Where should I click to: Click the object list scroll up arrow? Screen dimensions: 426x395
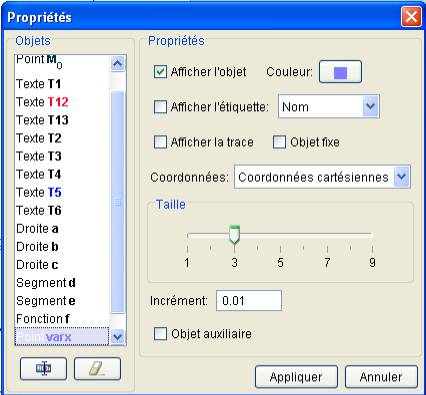point(117,63)
